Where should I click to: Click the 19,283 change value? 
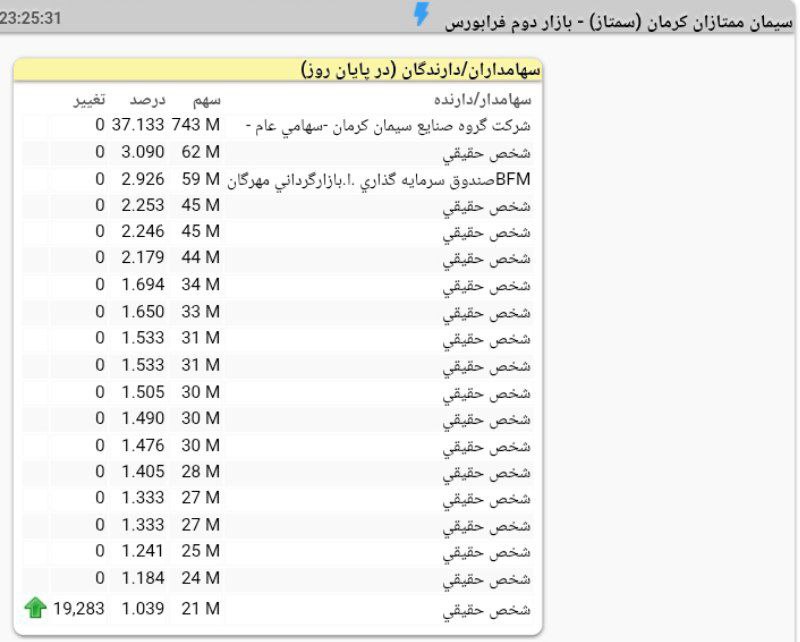(x=78, y=608)
